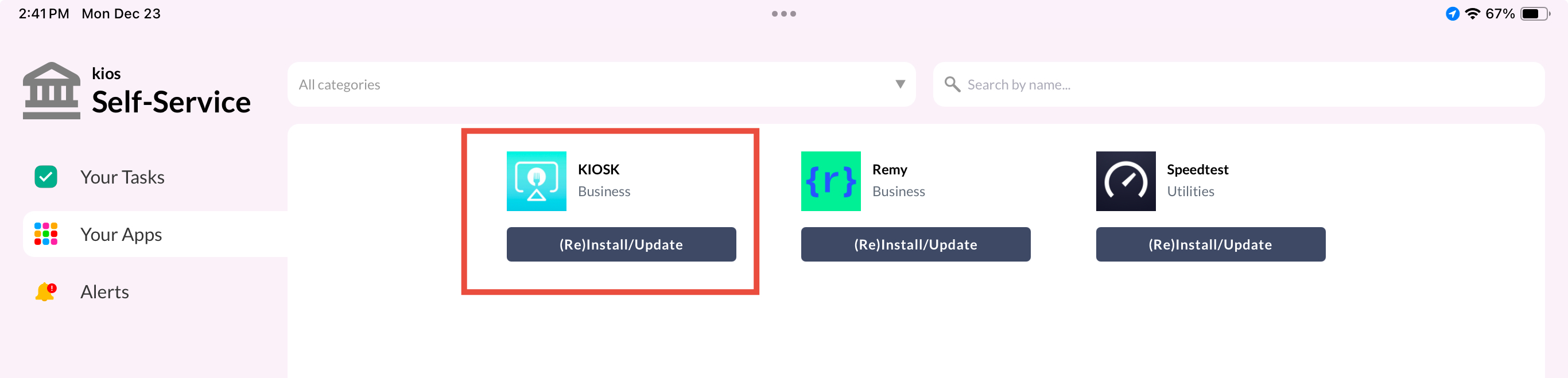Screen dimensions: 1568x378
Task: Focus the Search by name field
Action: 1239,84
